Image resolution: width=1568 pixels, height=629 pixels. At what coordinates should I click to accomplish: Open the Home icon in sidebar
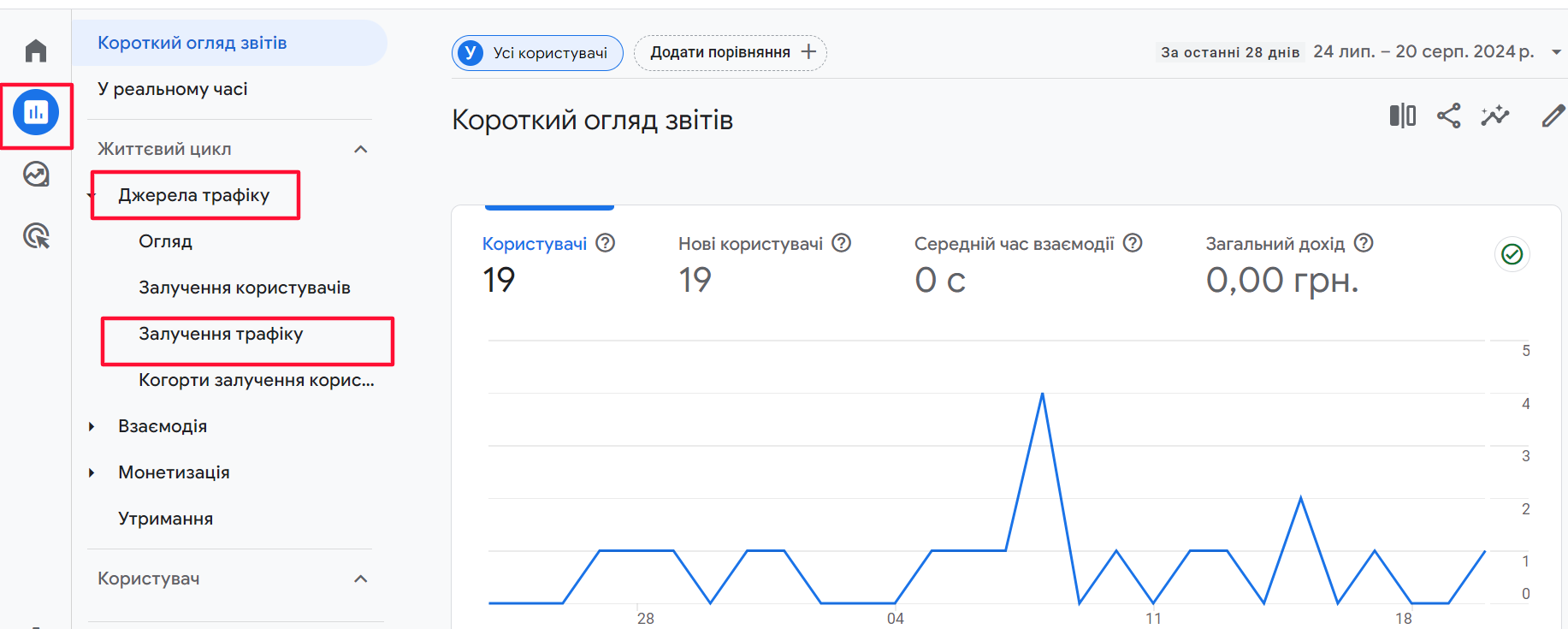point(36,50)
